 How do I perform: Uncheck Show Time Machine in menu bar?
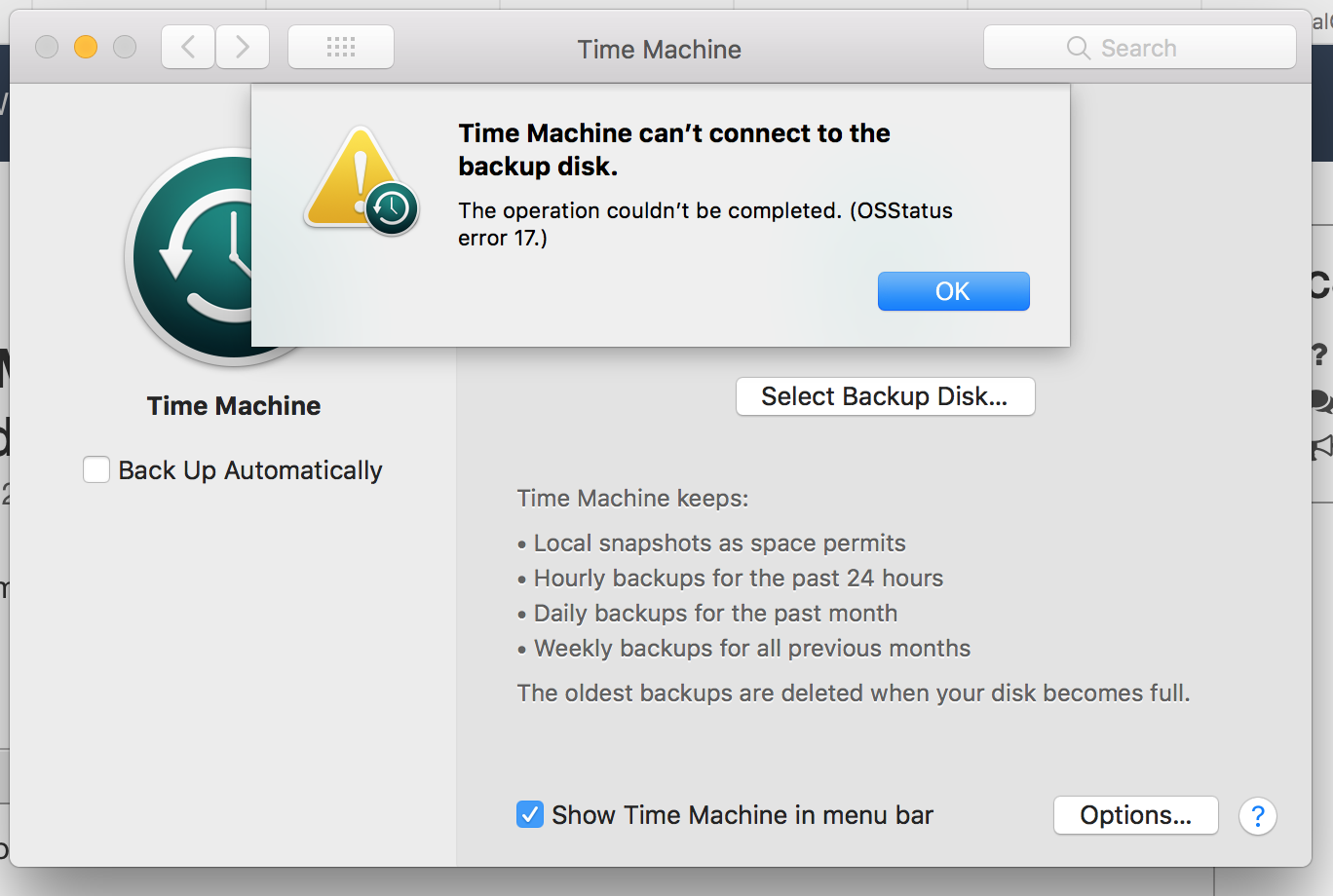529,814
